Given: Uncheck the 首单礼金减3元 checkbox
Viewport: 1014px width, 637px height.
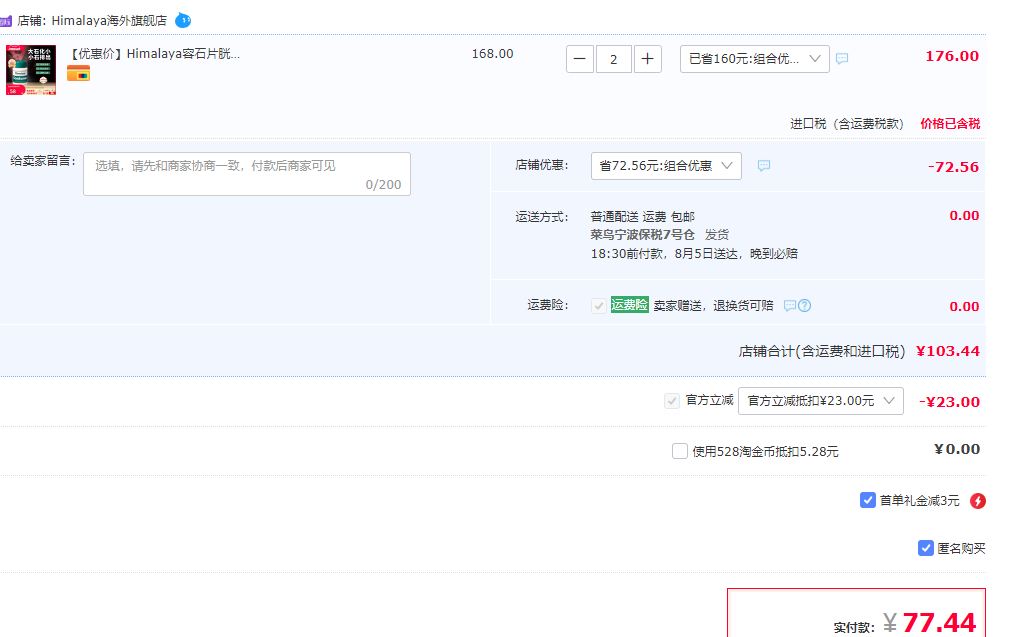Looking at the screenshot, I should [868, 500].
